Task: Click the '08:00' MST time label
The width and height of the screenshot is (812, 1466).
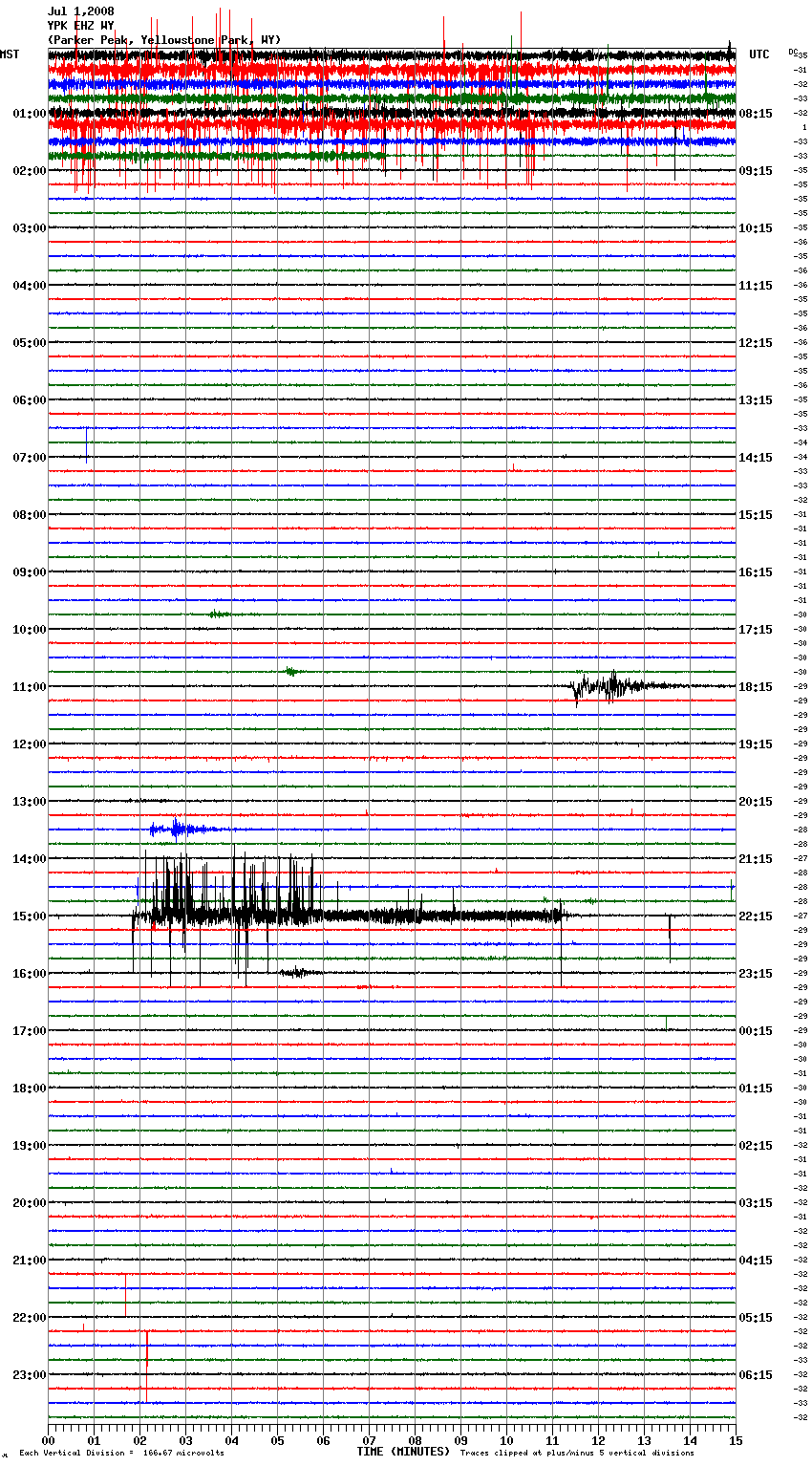Action: click(x=29, y=515)
